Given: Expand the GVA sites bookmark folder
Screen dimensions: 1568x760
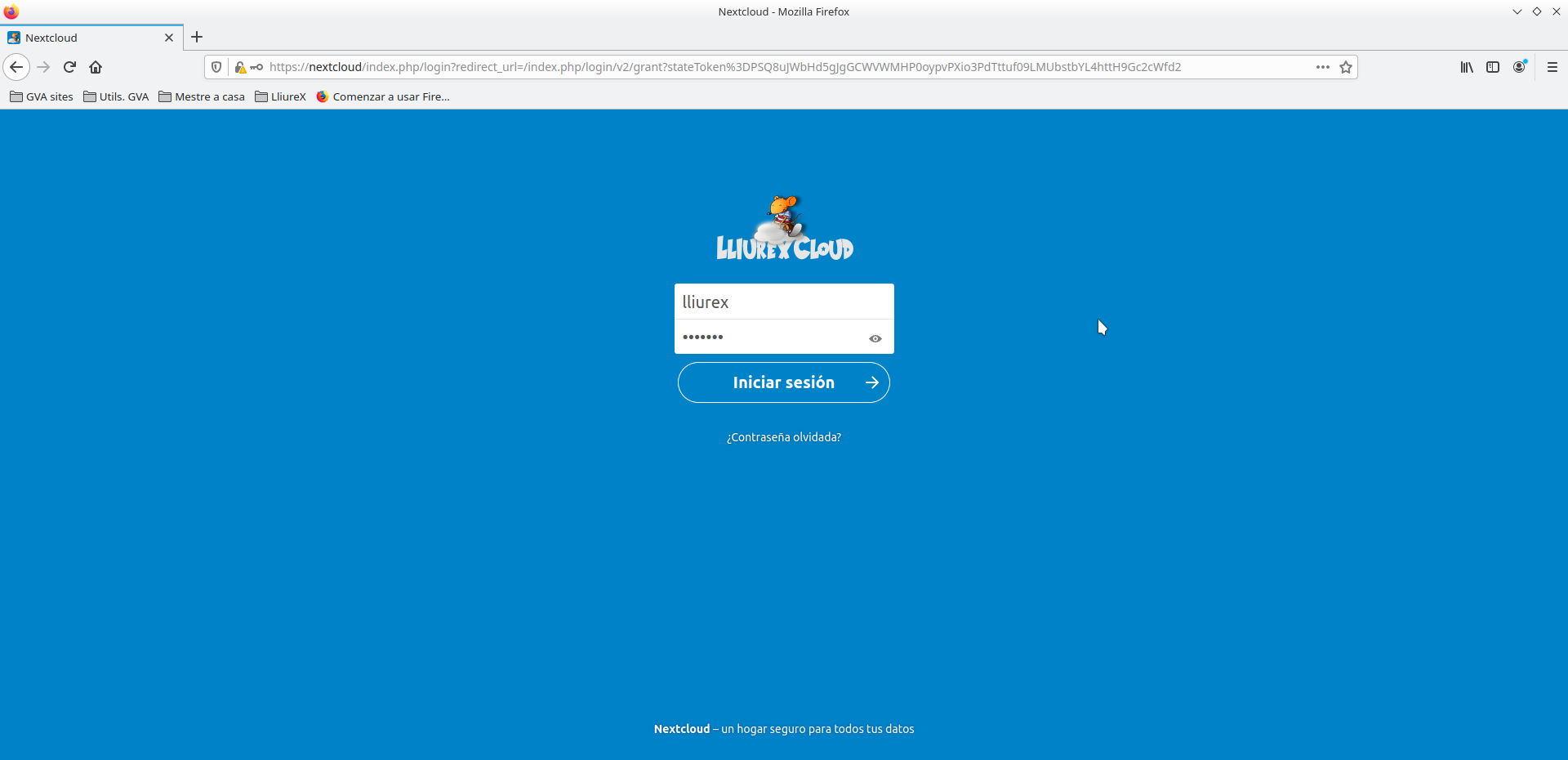Looking at the screenshot, I should (42, 96).
